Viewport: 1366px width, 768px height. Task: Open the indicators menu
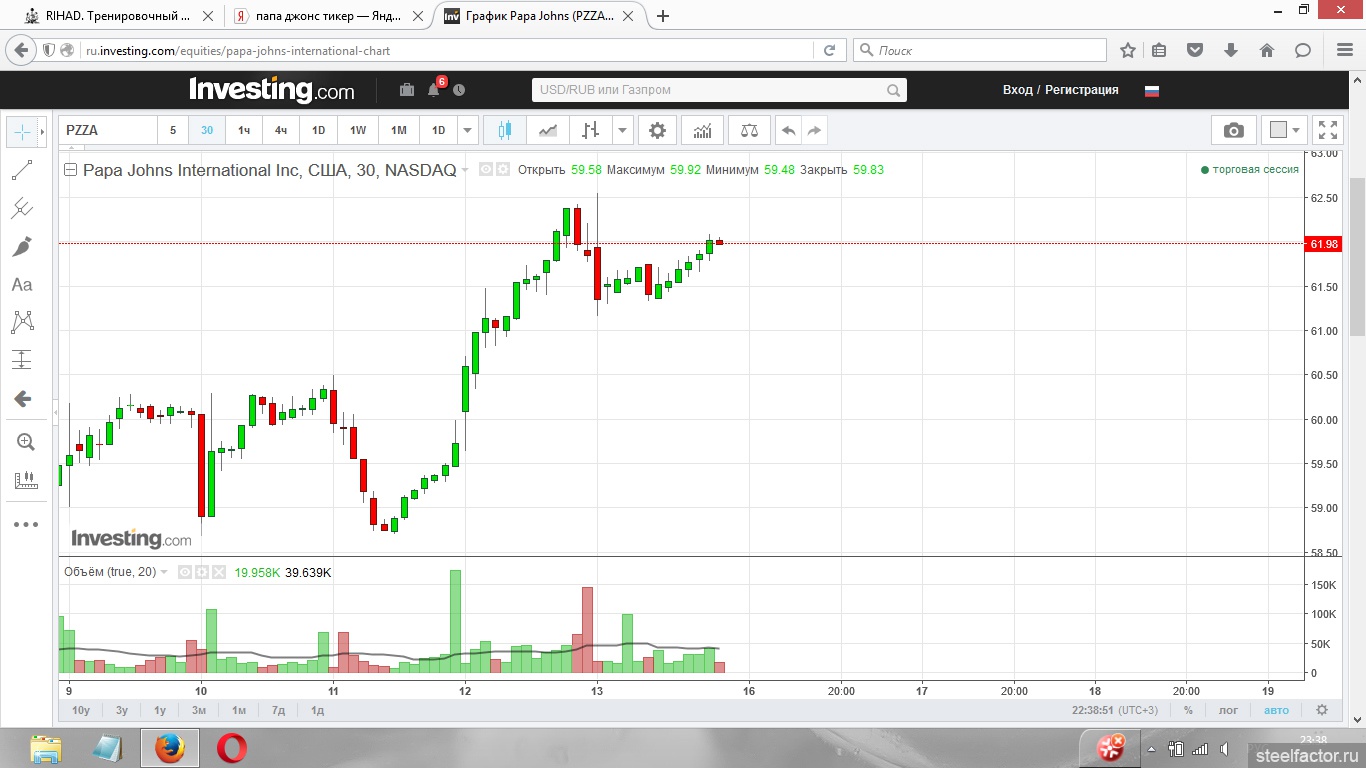[x=703, y=130]
